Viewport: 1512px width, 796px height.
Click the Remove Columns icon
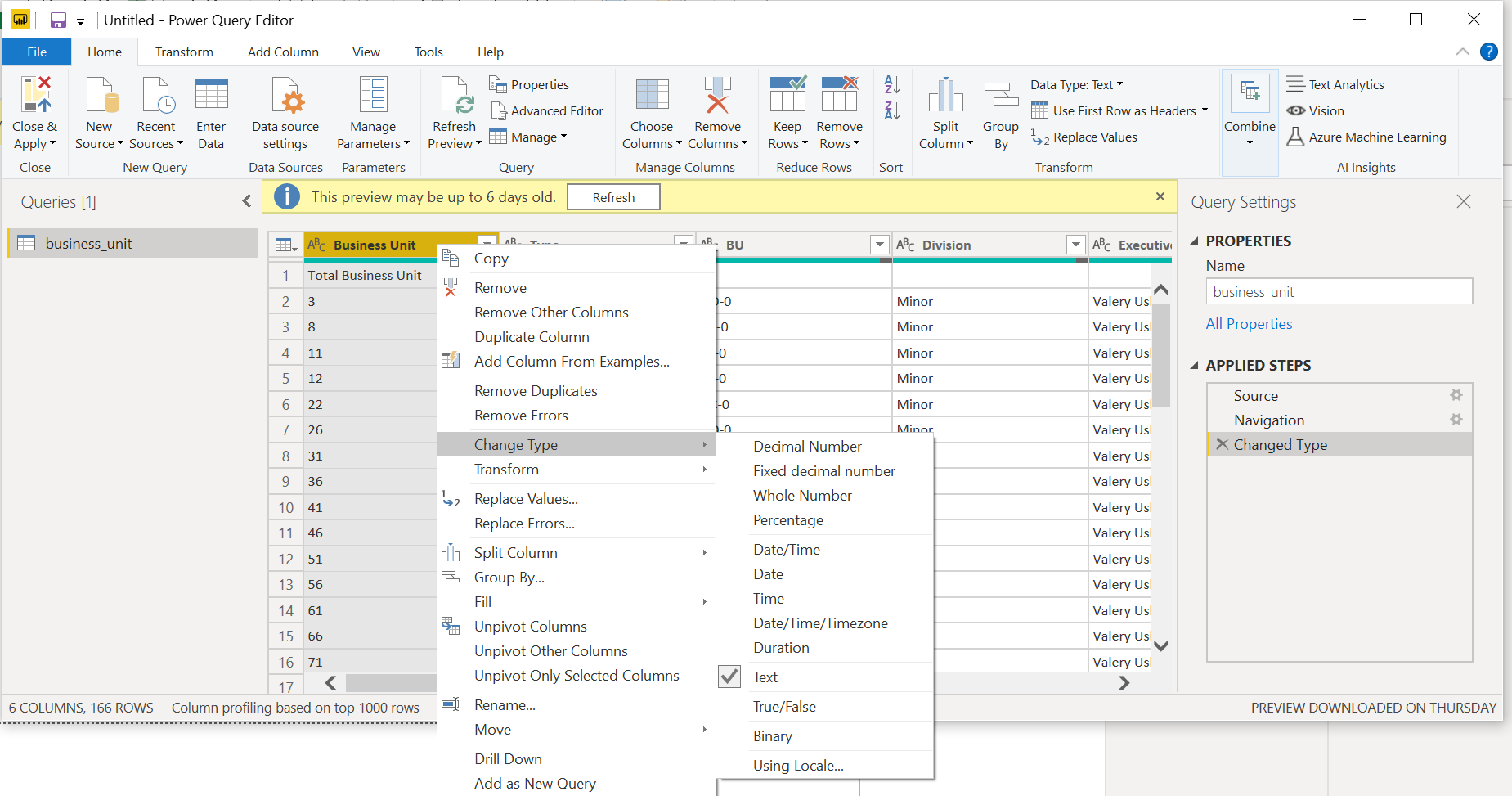(x=717, y=96)
